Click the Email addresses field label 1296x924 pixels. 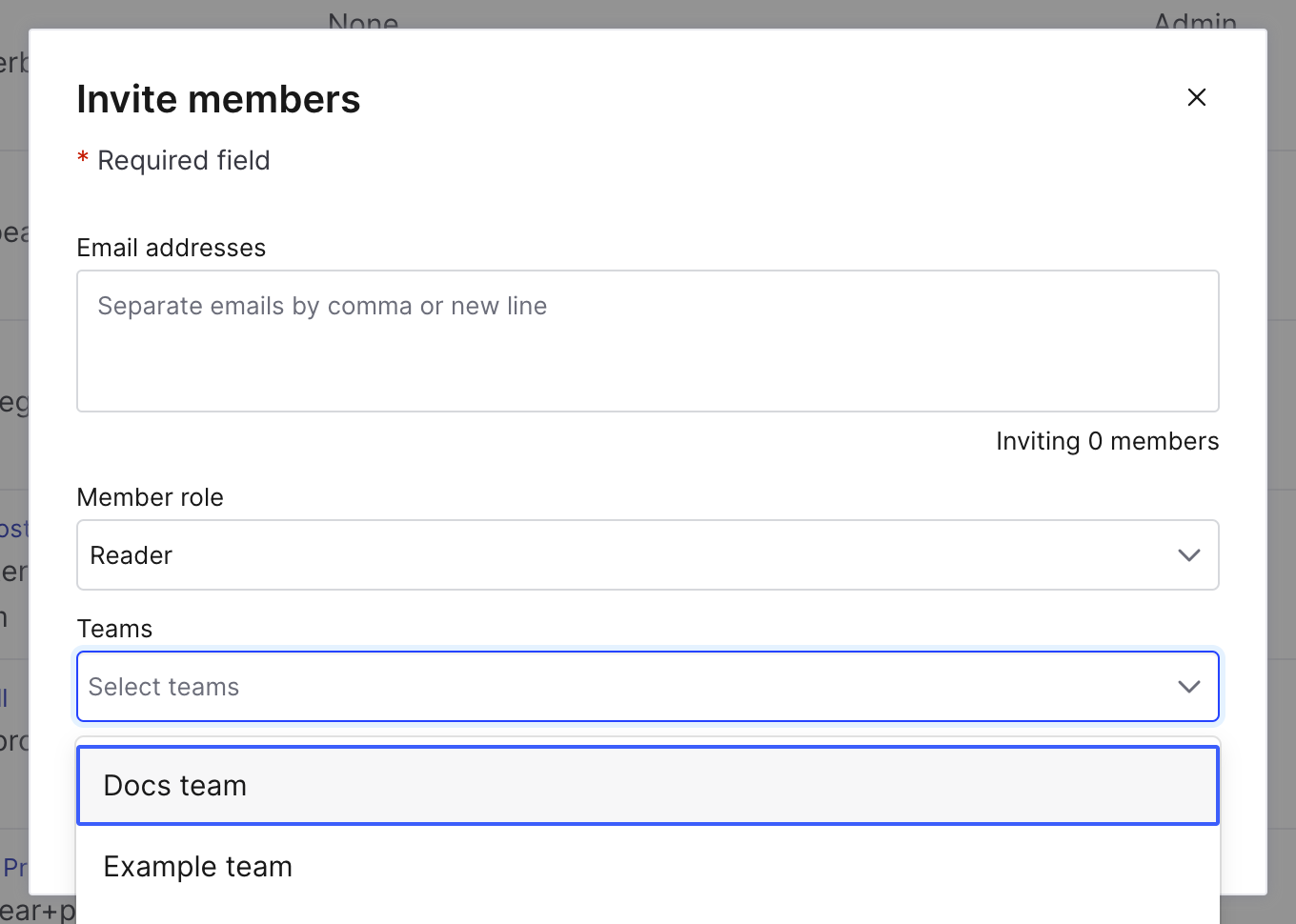tap(171, 248)
